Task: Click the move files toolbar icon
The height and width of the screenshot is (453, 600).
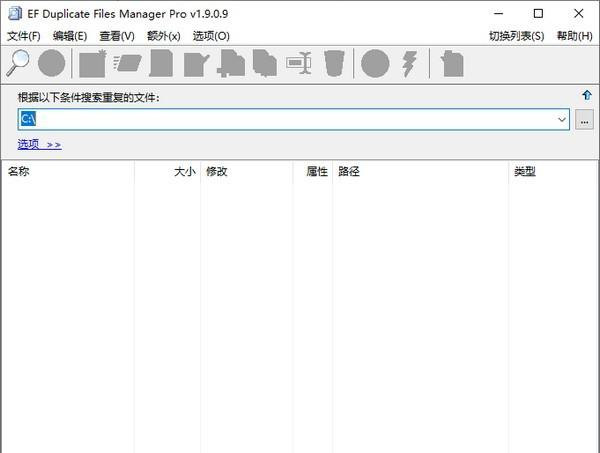Action: coord(265,63)
